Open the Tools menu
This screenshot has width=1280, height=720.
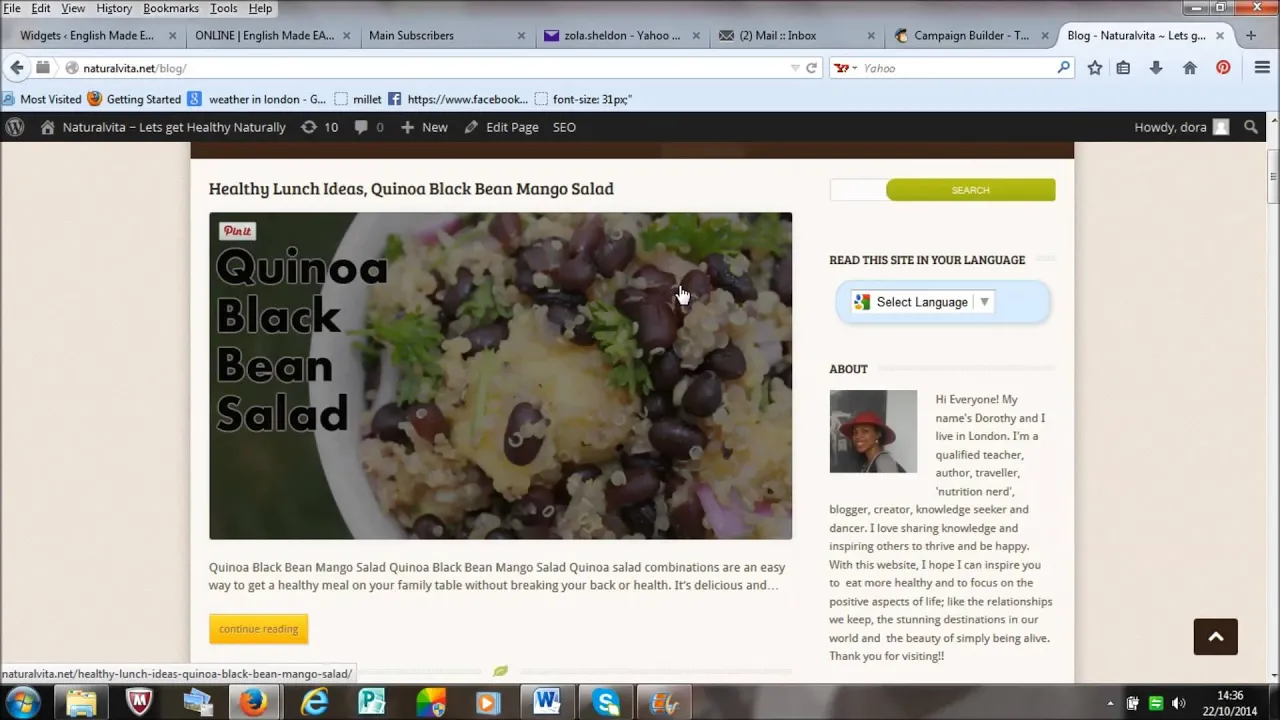tap(224, 8)
